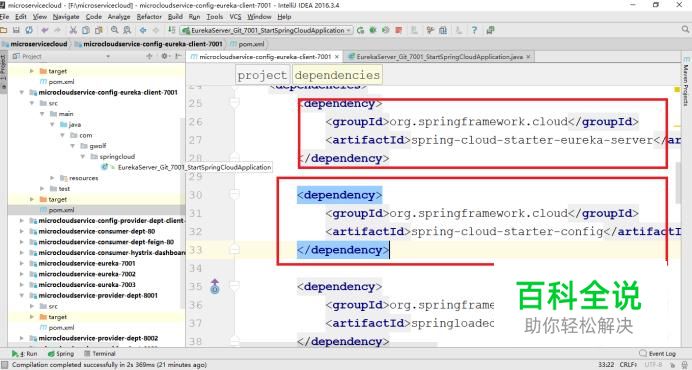Viewport: 692px width, 370px height.
Task: Fold the dependency block at line 35
Action: coord(235,287)
